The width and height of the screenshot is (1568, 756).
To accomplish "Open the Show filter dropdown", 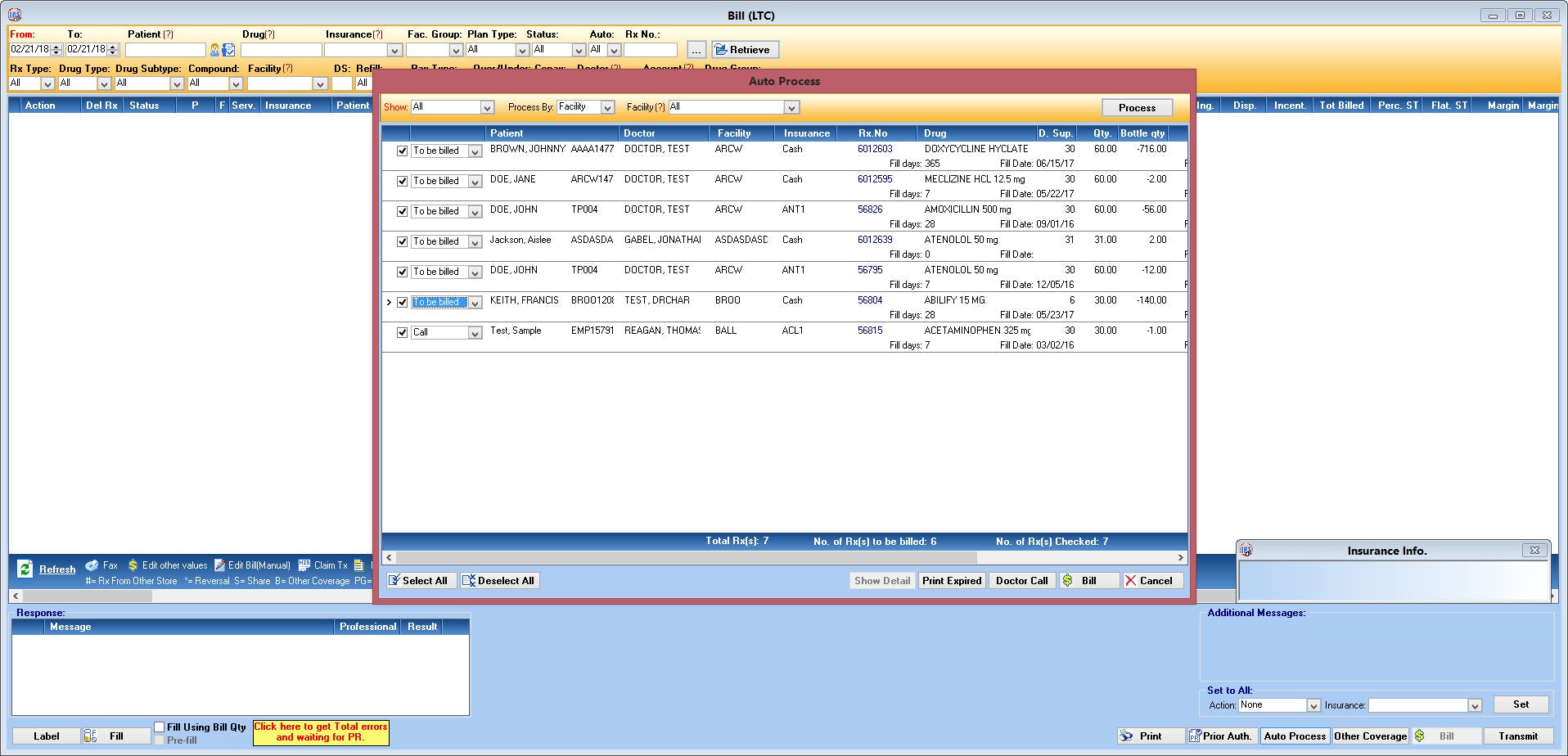I will 487,106.
